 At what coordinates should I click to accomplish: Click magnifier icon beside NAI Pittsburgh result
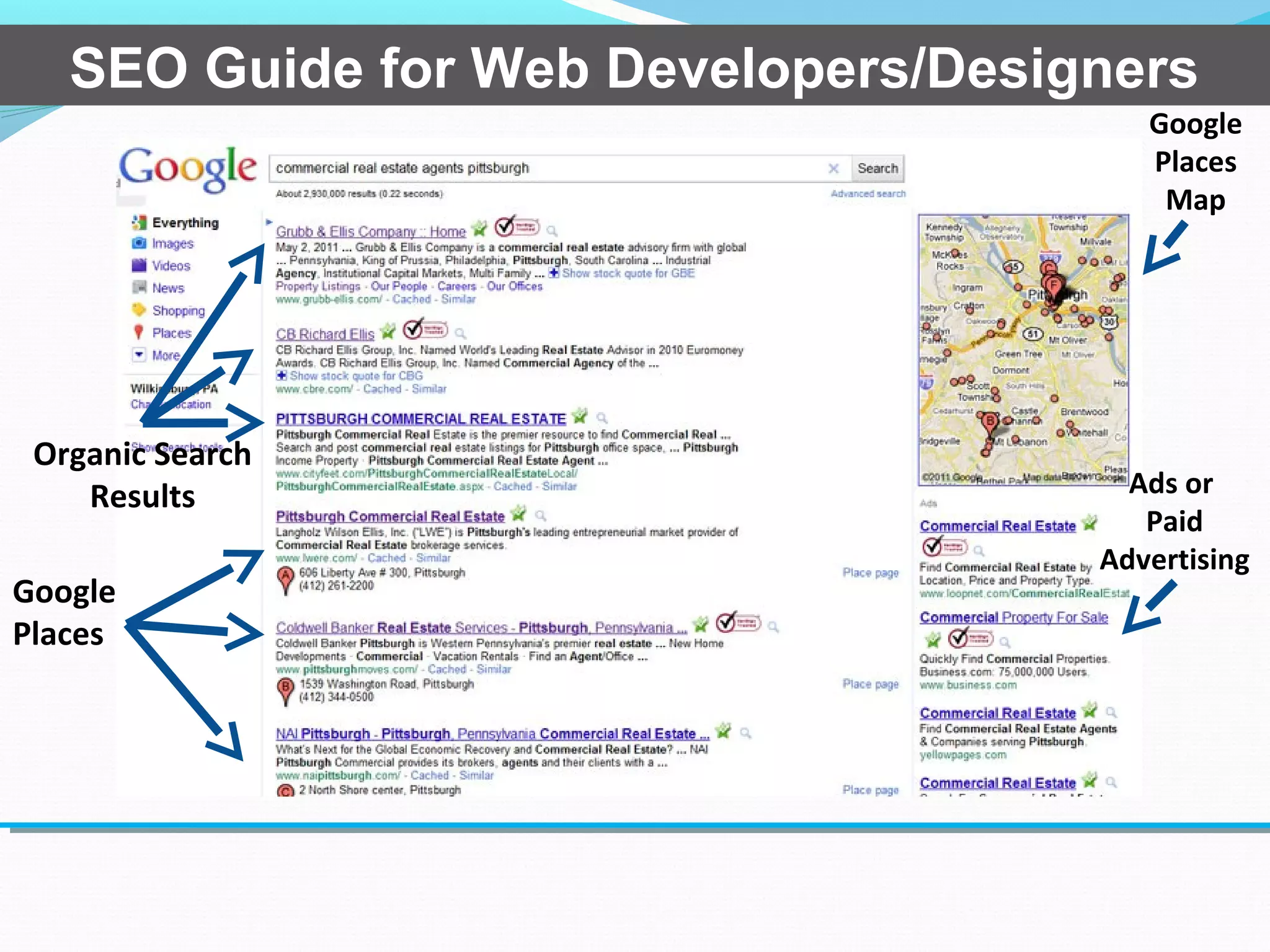click(x=746, y=733)
